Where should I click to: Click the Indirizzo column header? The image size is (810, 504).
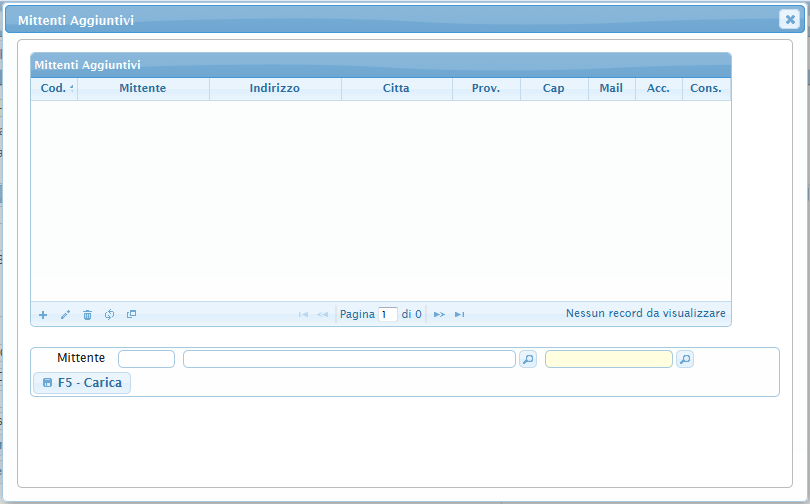tap(275, 89)
